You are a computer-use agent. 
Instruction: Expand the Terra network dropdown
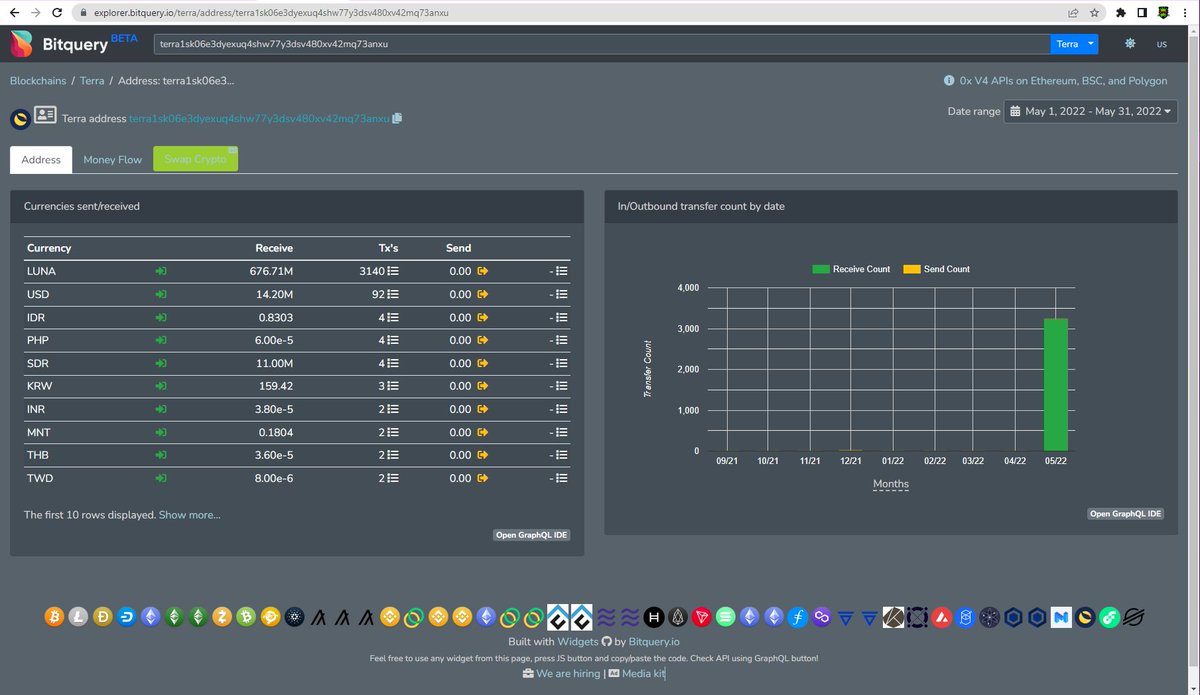point(1075,44)
